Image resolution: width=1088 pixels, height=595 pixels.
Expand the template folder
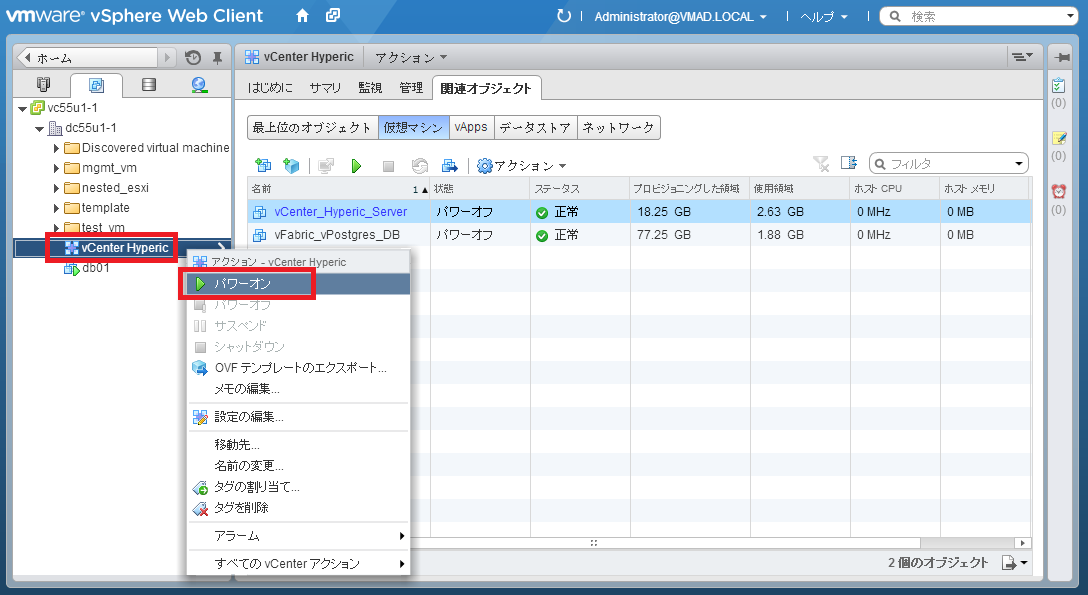pyautogui.click(x=56, y=208)
